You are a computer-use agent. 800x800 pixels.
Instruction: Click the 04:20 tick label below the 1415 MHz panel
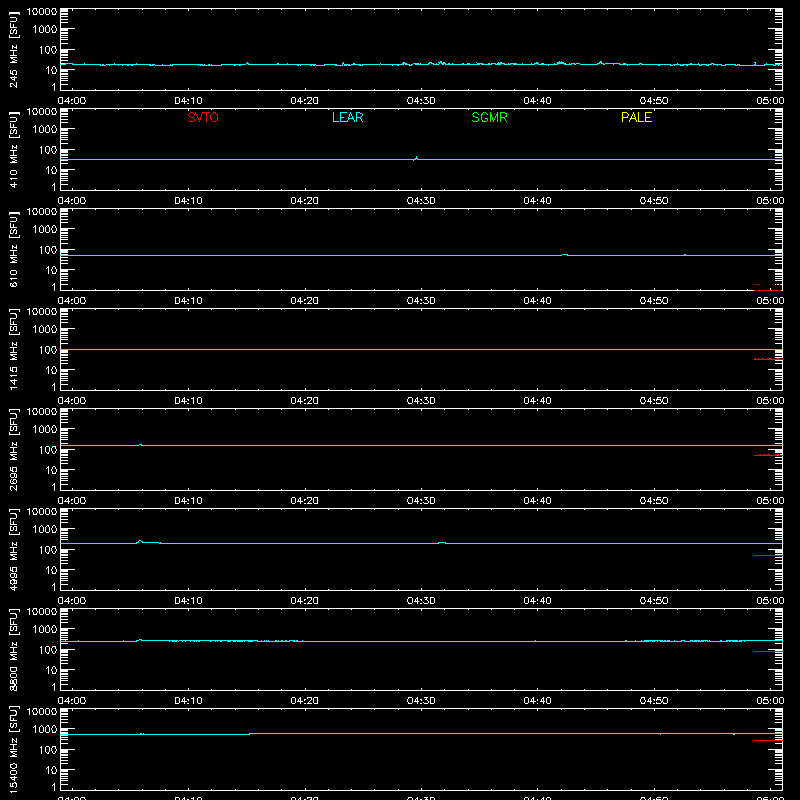point(305,401)
